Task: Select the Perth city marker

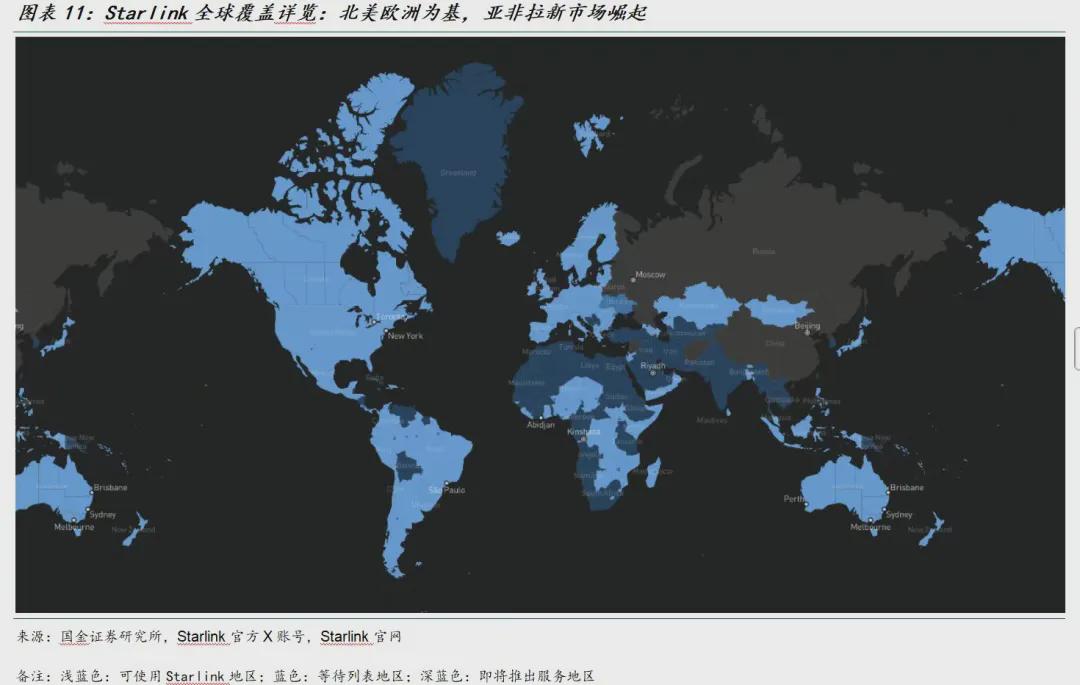Action: pyautogui.click(x=806, y=505)
